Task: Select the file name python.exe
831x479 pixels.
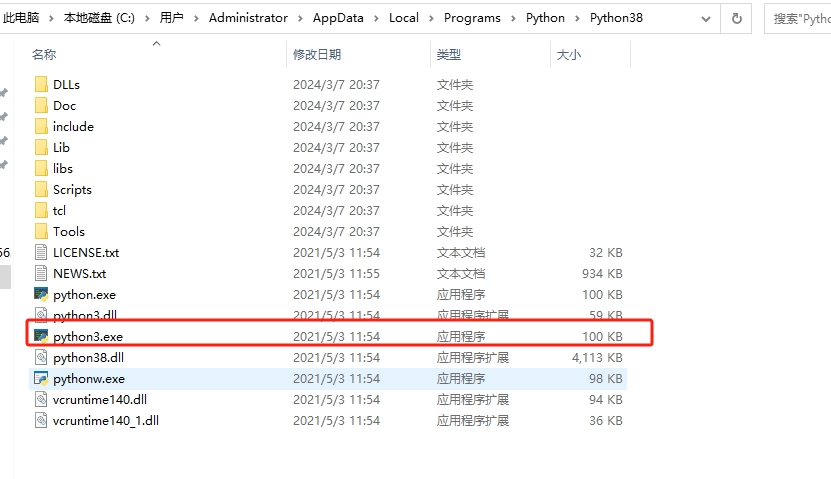Action: (84, 295)
